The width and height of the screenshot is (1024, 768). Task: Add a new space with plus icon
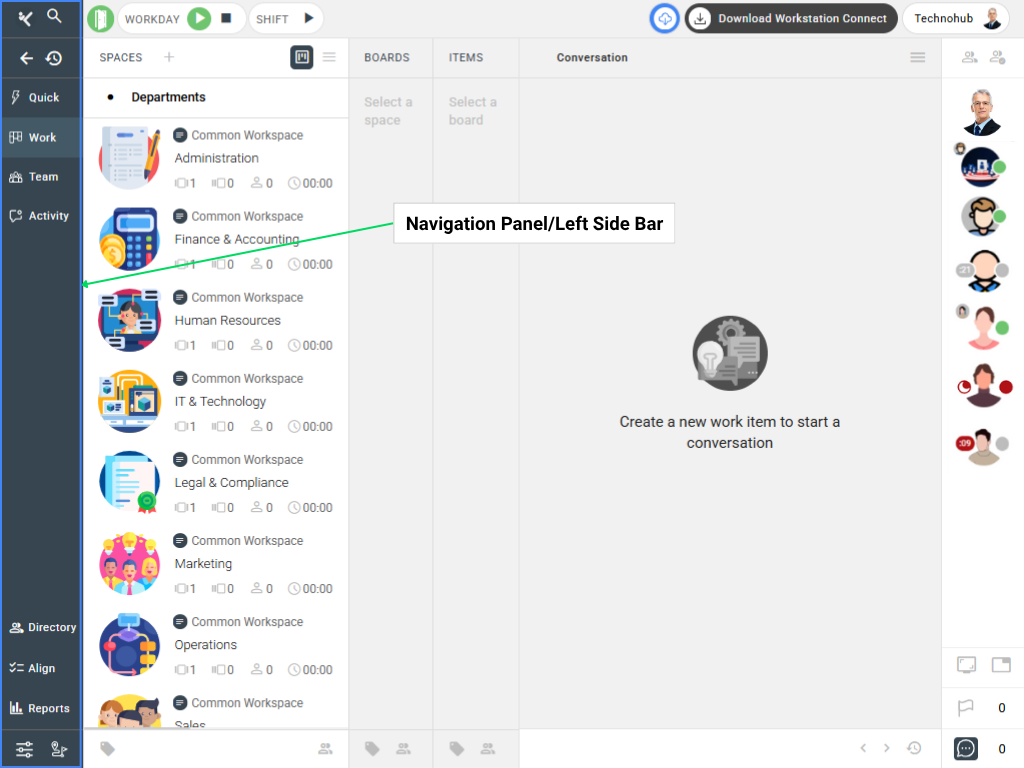[169, 57]
